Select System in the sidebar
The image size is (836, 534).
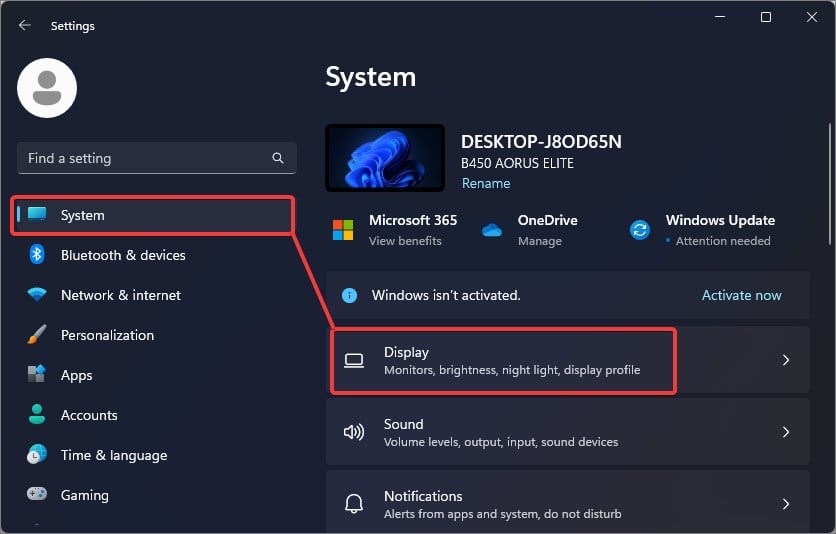153,215
